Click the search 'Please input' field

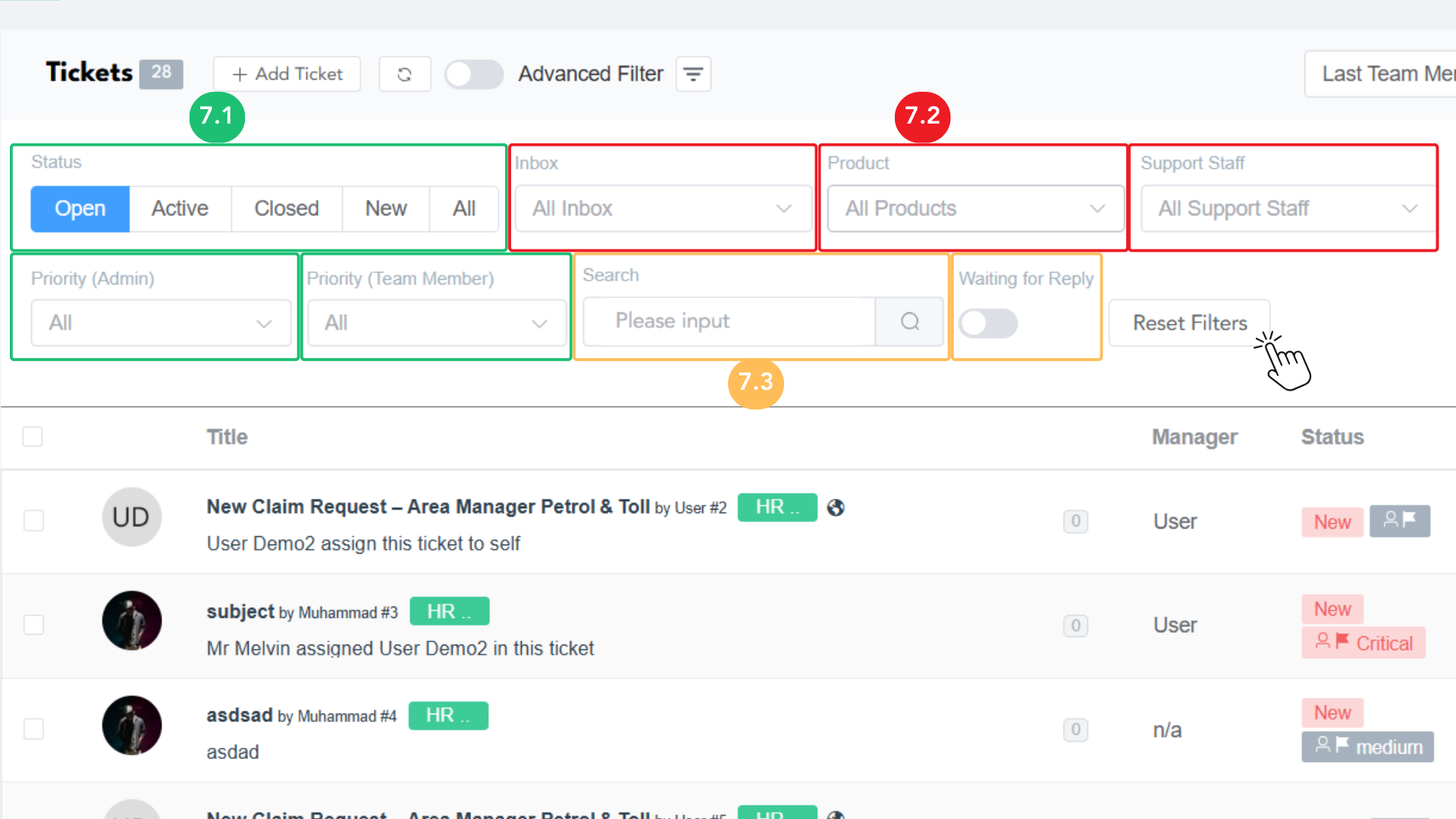point(728,322)
